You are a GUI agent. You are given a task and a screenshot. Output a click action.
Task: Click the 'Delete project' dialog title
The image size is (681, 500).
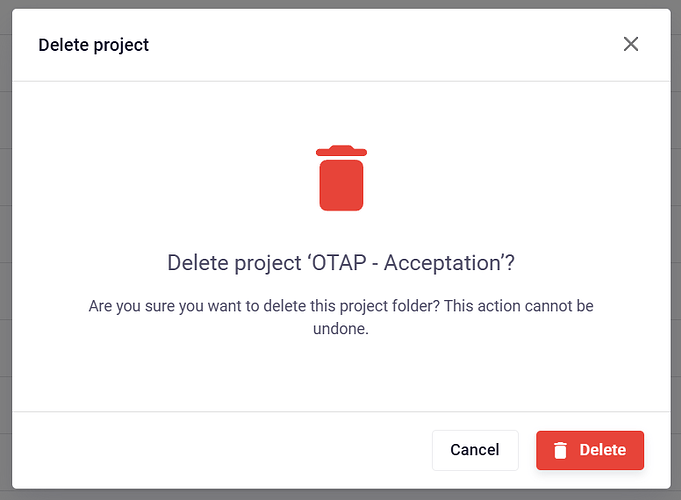(93, 45)
